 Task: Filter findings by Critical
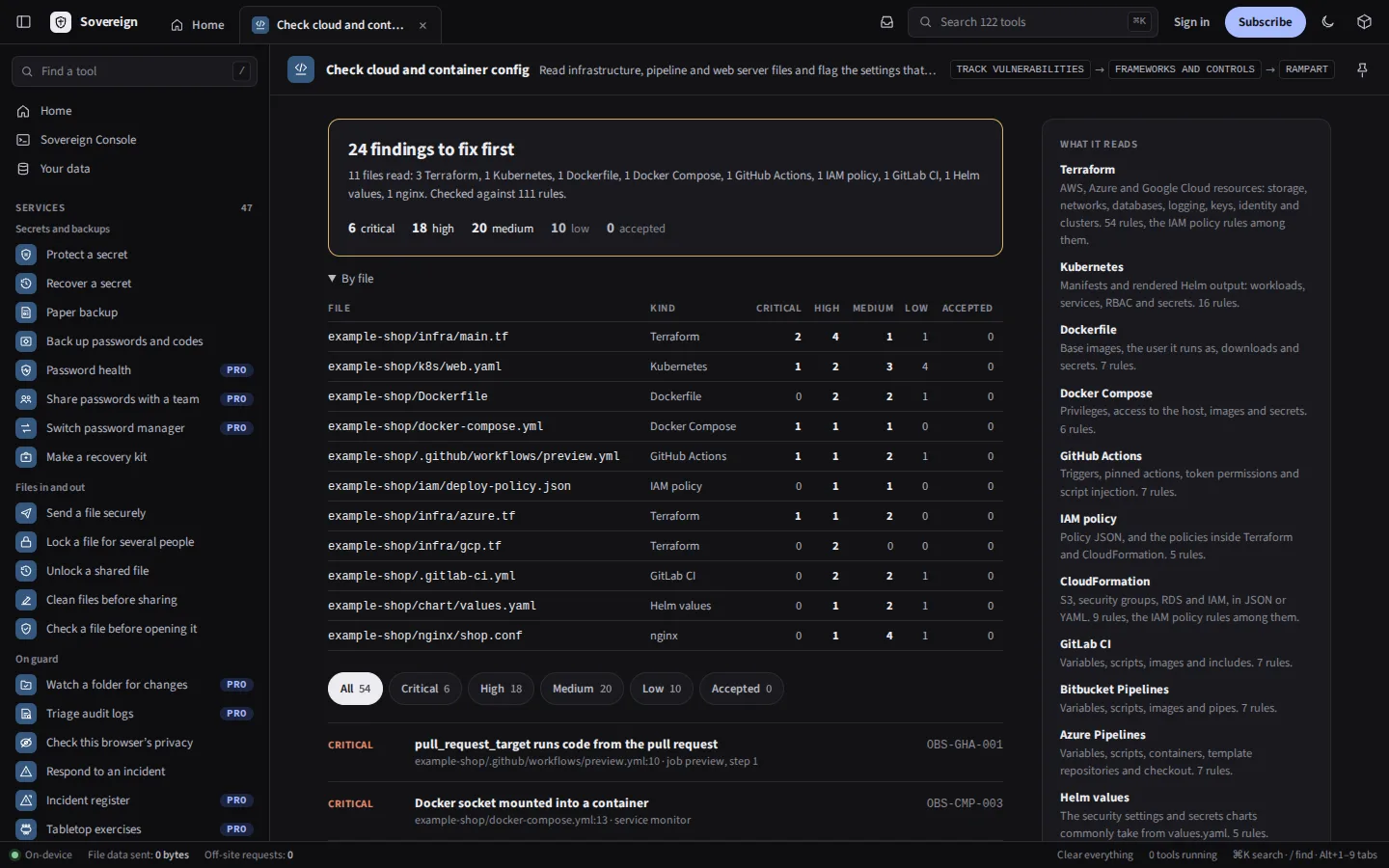[425, 689]
